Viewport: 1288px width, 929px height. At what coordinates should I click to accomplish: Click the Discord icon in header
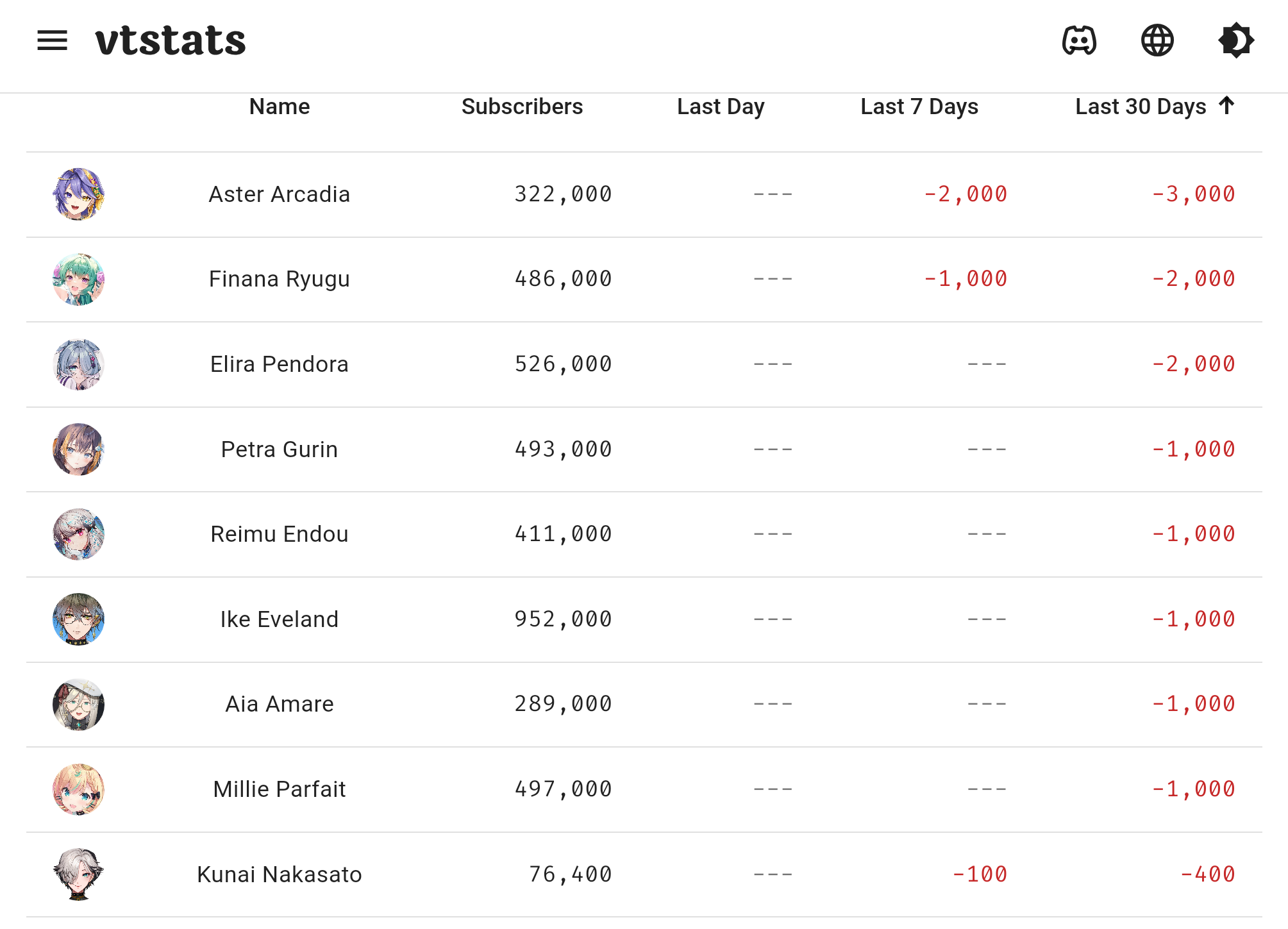point(1079,40)
